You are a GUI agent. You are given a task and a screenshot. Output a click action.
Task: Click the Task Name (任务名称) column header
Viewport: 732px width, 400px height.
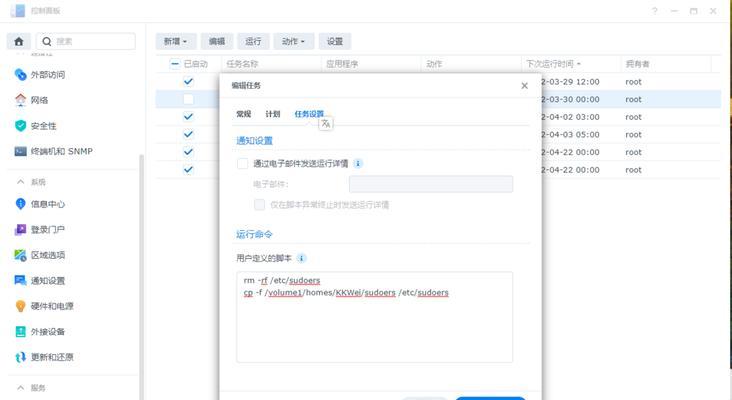(x=242, y=64)
